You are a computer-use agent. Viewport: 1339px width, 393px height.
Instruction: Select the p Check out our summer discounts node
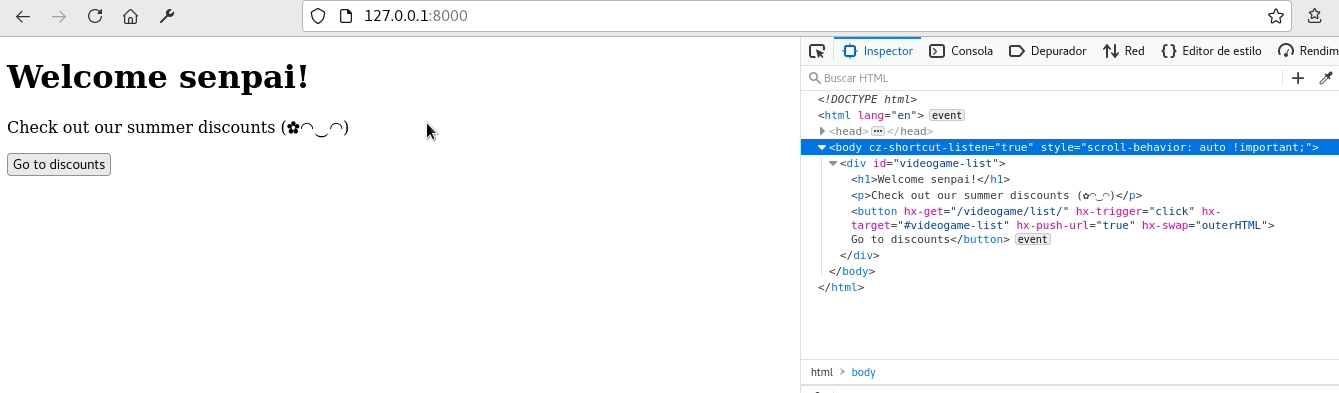(x=996, y=195)
